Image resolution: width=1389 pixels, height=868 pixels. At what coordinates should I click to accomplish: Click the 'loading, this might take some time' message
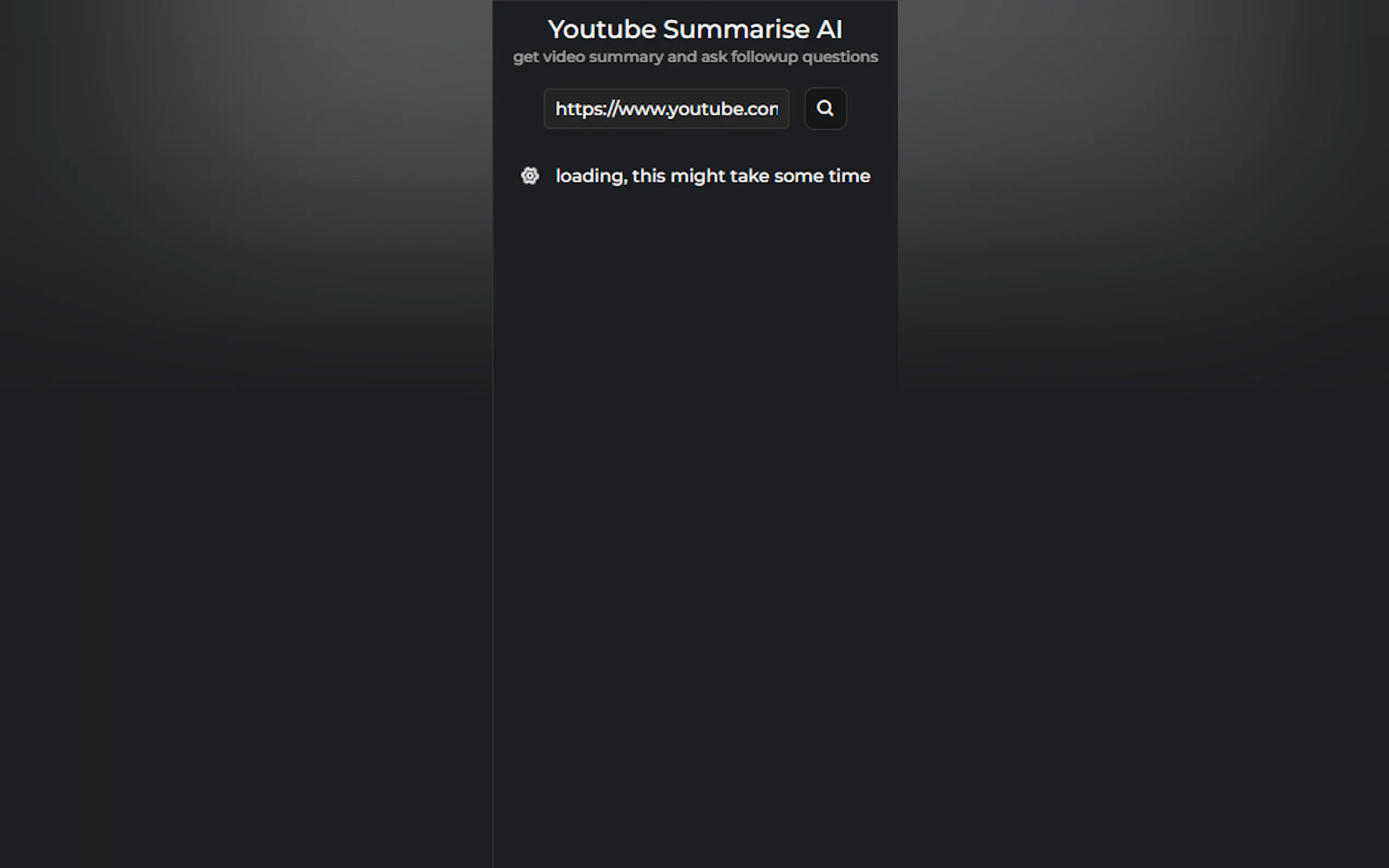pyautogui.click(x=713, y=175)
